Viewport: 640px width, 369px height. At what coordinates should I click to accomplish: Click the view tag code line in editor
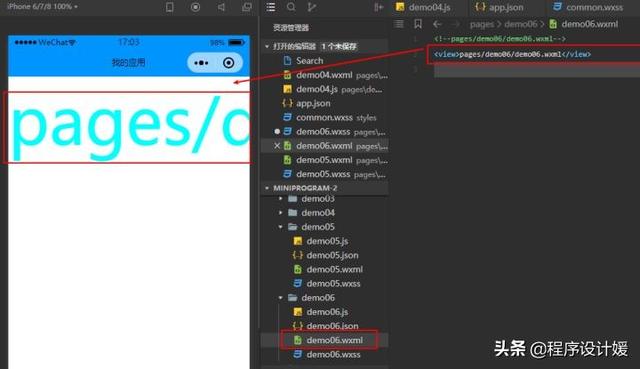click(513, 54)
